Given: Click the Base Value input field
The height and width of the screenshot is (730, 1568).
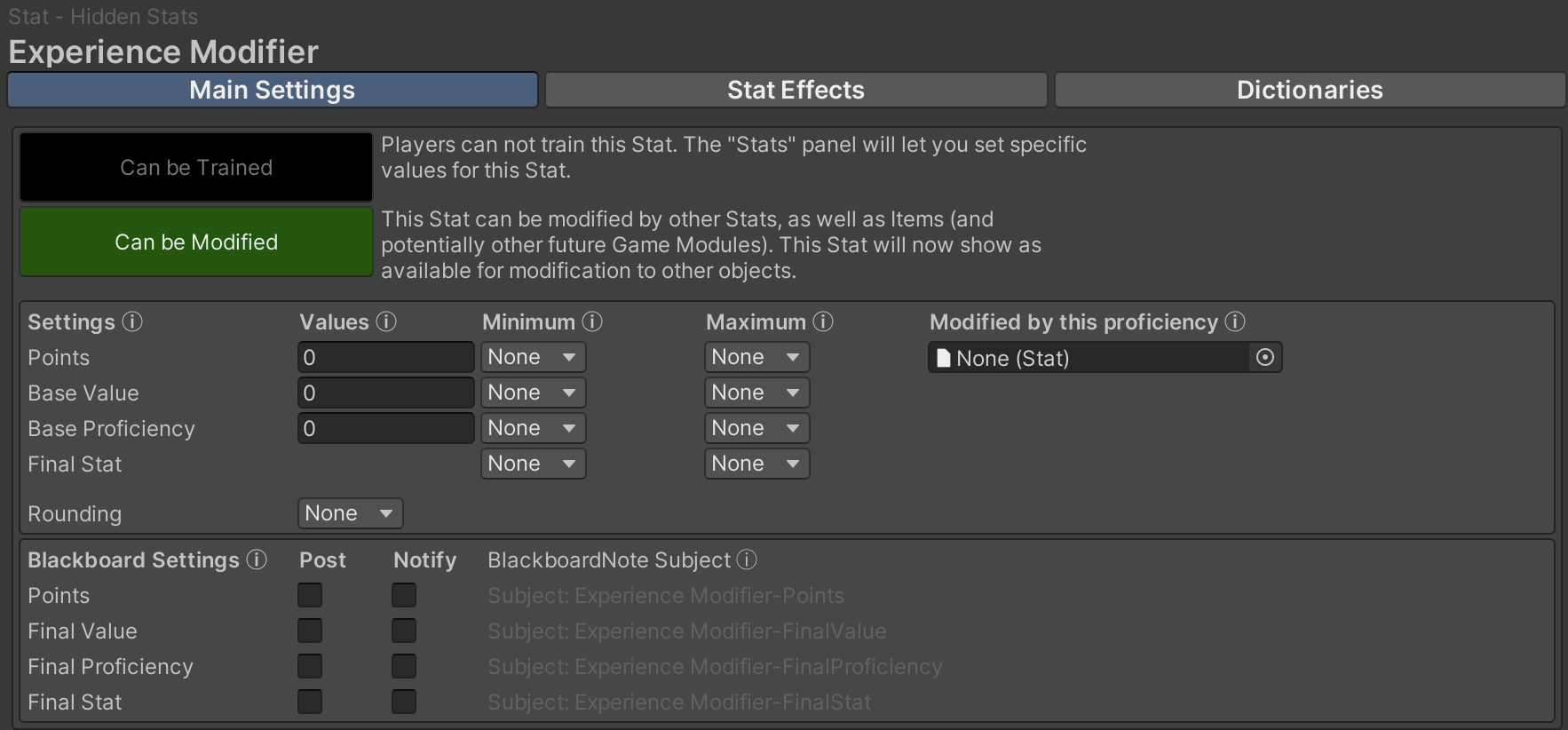Looking at the screenshot, I should click(385, 393).
